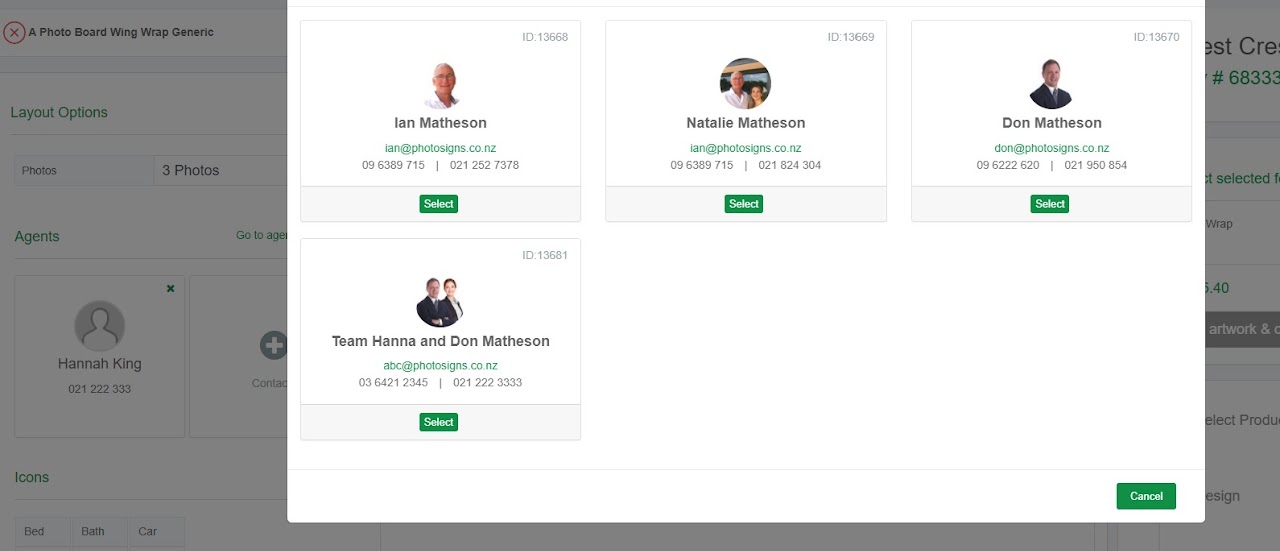Click the plus icon to add contact
Viewport: 1280px width, 551px height.
[273, 346]
